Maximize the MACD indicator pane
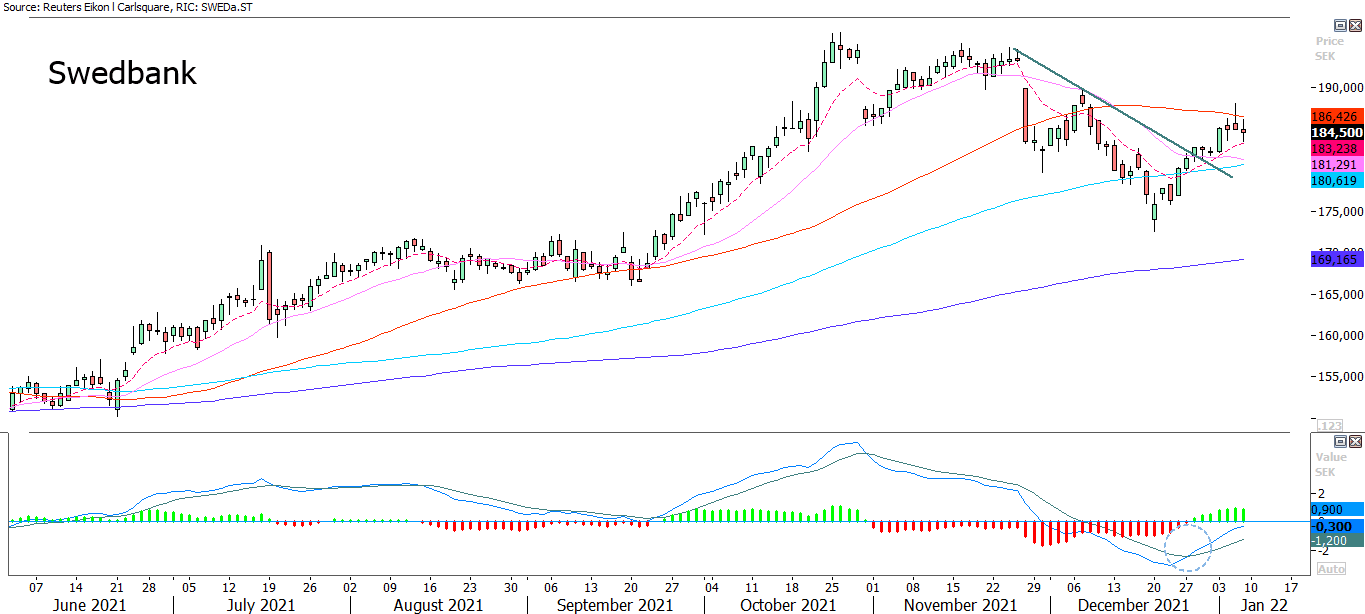Screen dimensions: 1365x614 1341,441
